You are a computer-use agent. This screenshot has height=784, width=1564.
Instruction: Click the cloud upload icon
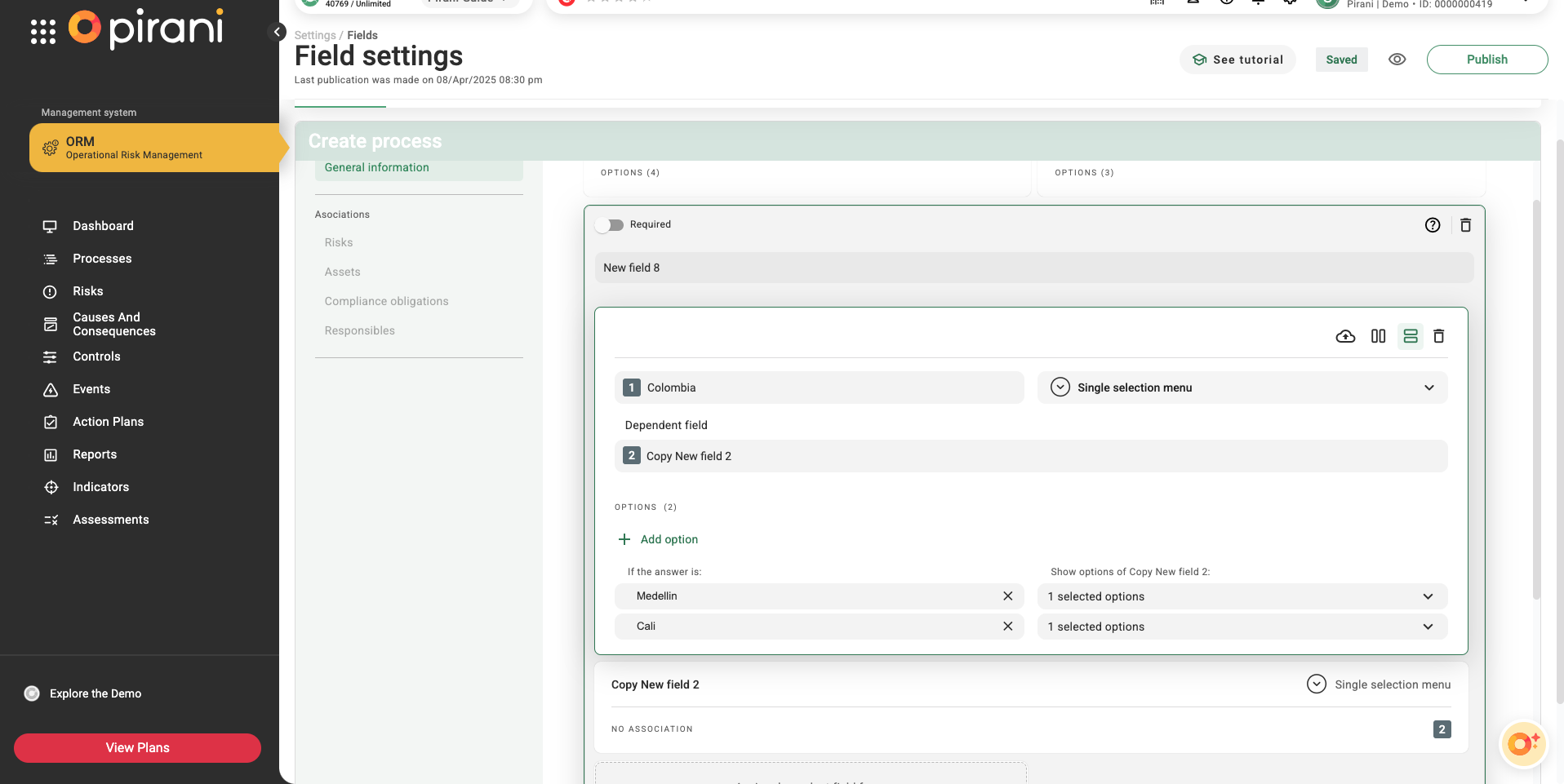(x=1345, y=336)
